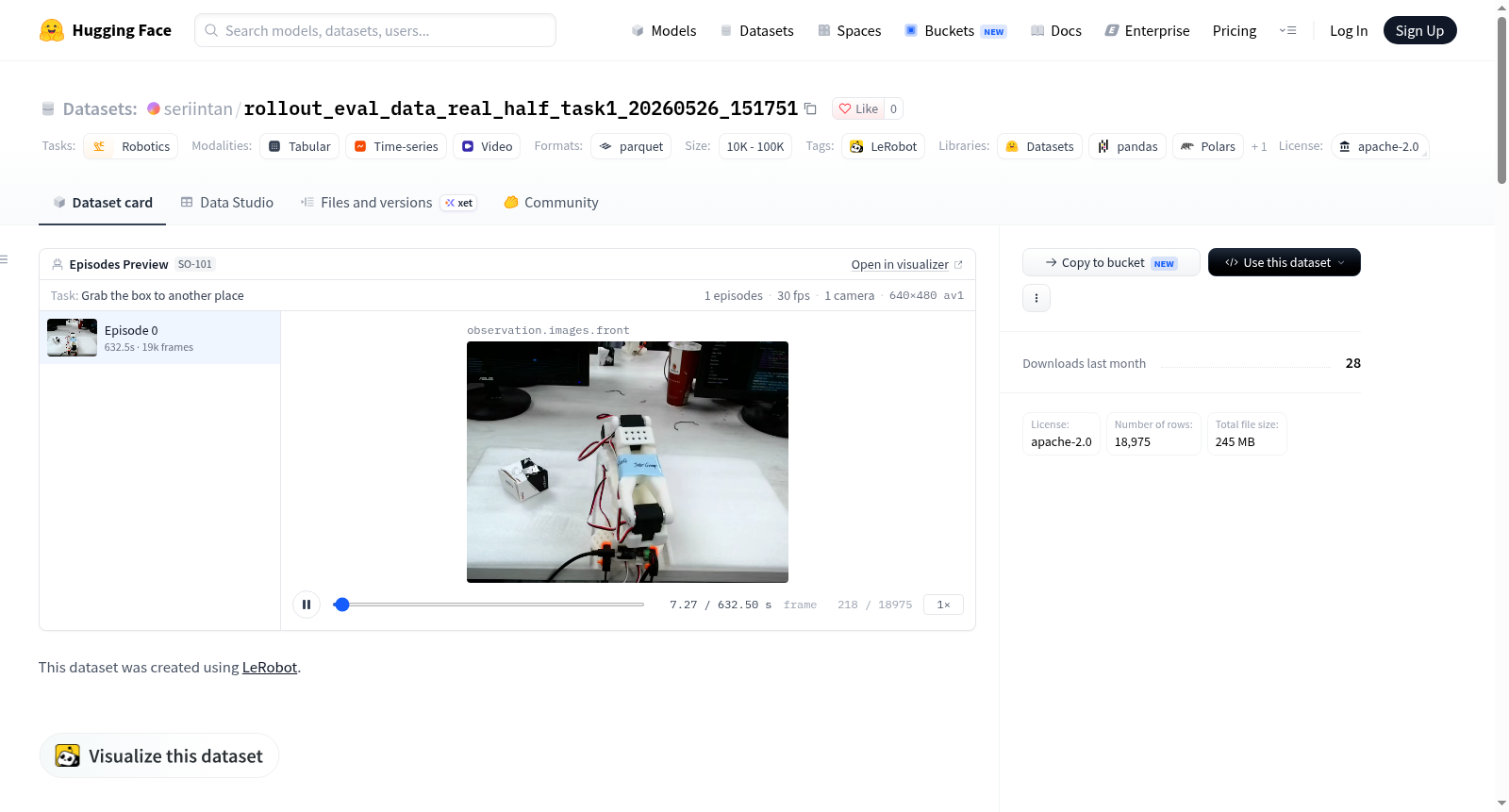Open the Models page
This screenshot has height=812, width=1509.
tap(664, 31)
